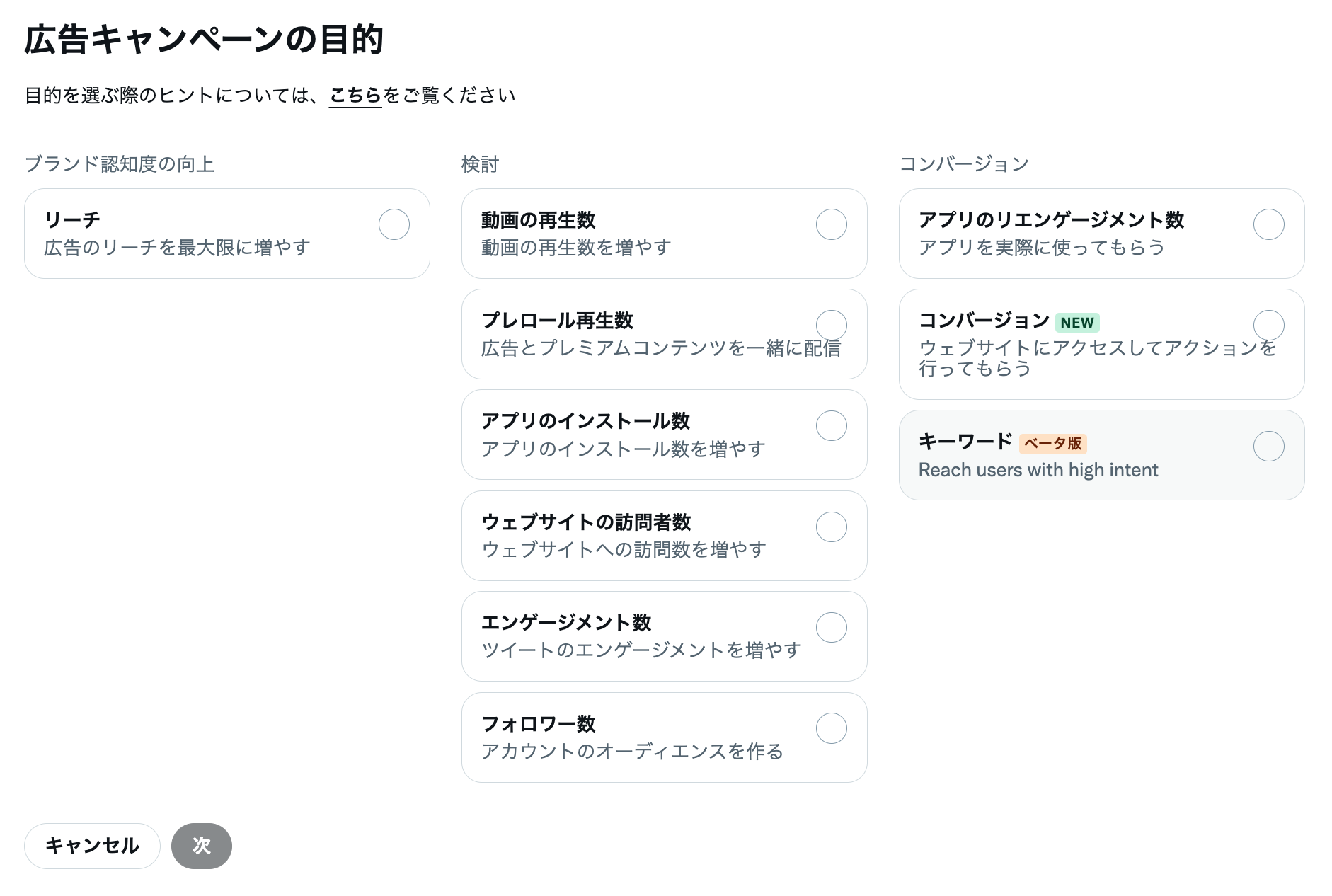The width and height of the screenshot is (1332, 896).
Task: Click the NEW badge on コンバージョン
Action: 1078,322
